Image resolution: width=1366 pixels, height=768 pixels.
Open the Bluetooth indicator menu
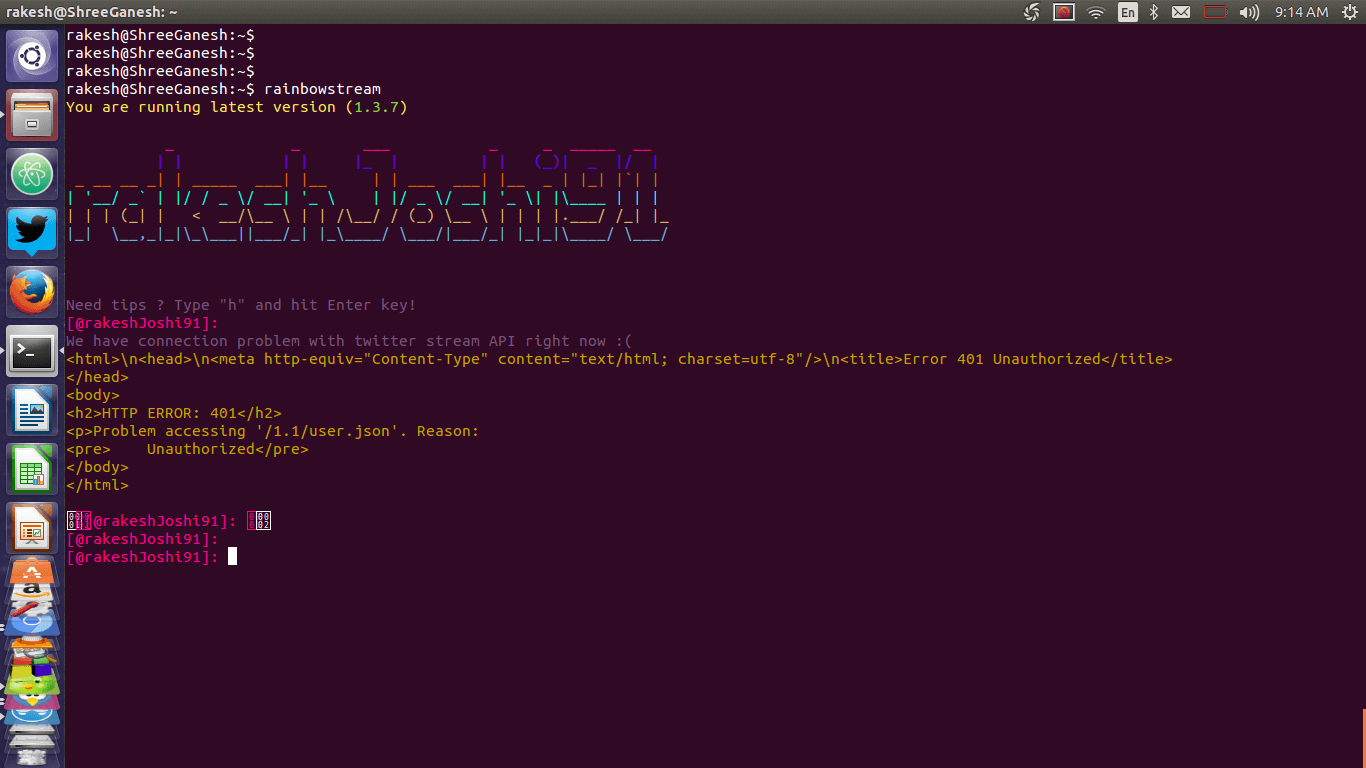coord(1154,12)
